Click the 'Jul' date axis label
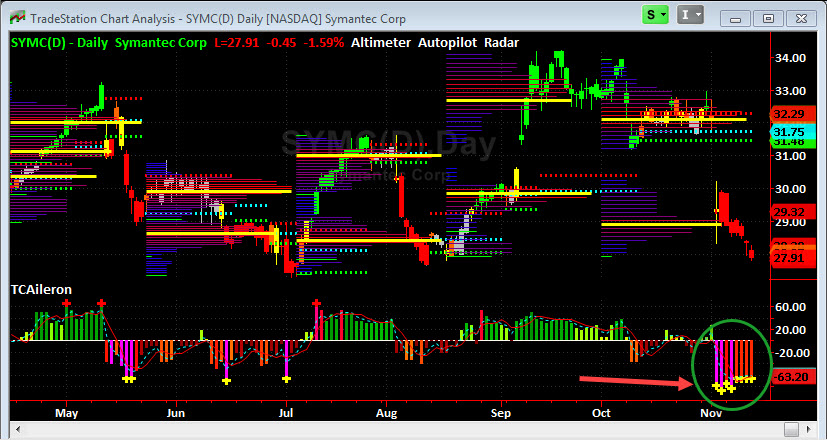827x441 pixels. click(x=286, y=413)
